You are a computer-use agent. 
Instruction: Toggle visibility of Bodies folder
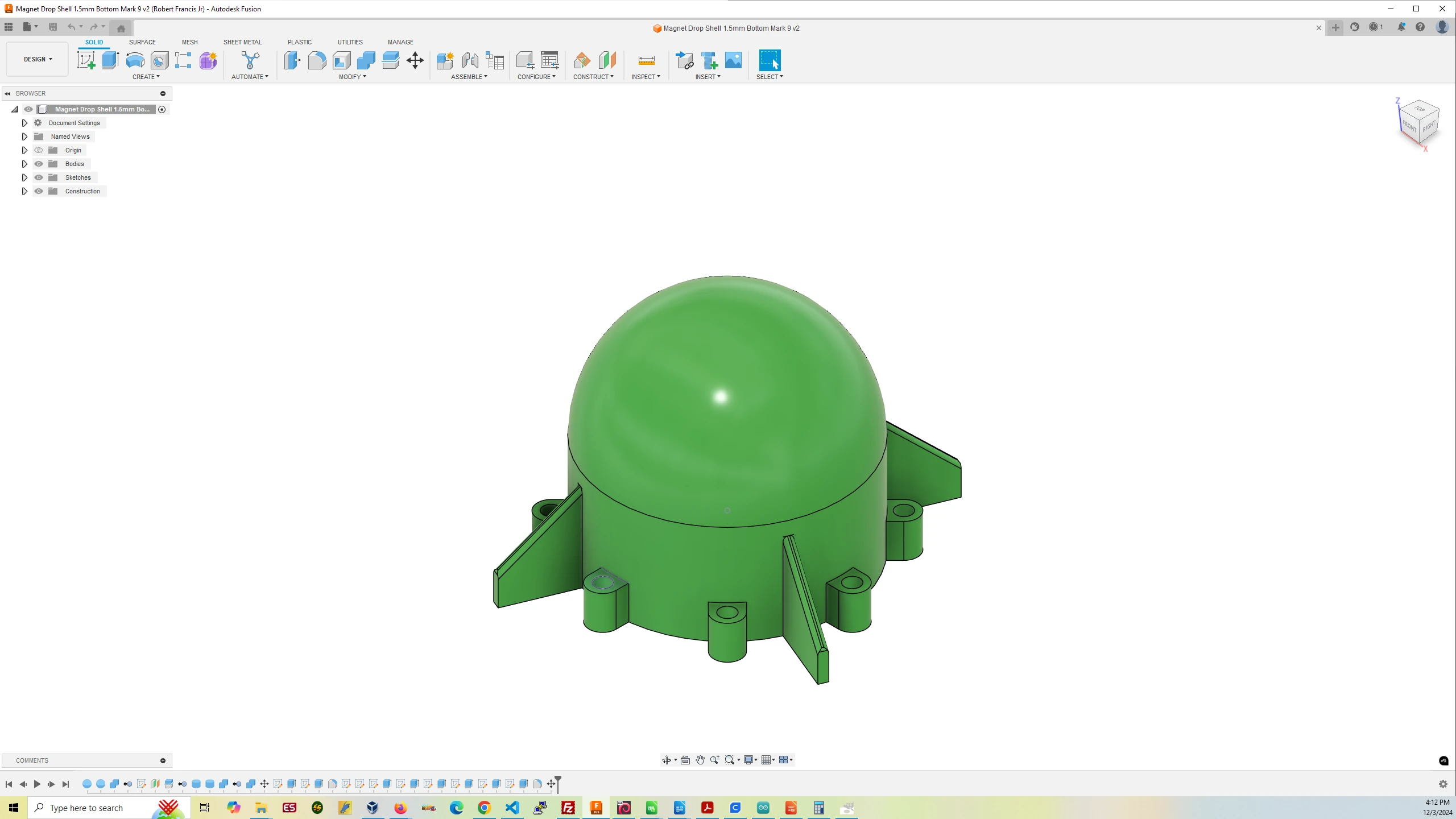point(39,164)
